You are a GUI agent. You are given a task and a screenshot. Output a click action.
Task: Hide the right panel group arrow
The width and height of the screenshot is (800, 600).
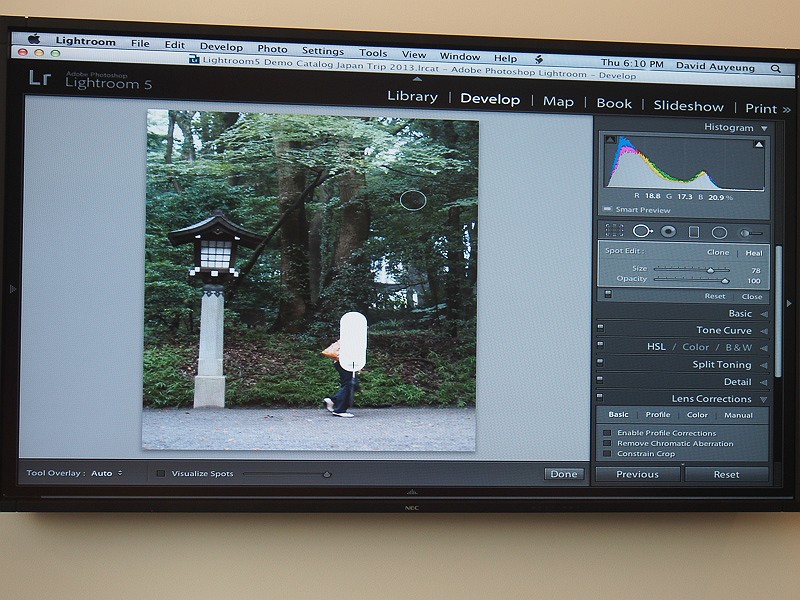point(789,303)
